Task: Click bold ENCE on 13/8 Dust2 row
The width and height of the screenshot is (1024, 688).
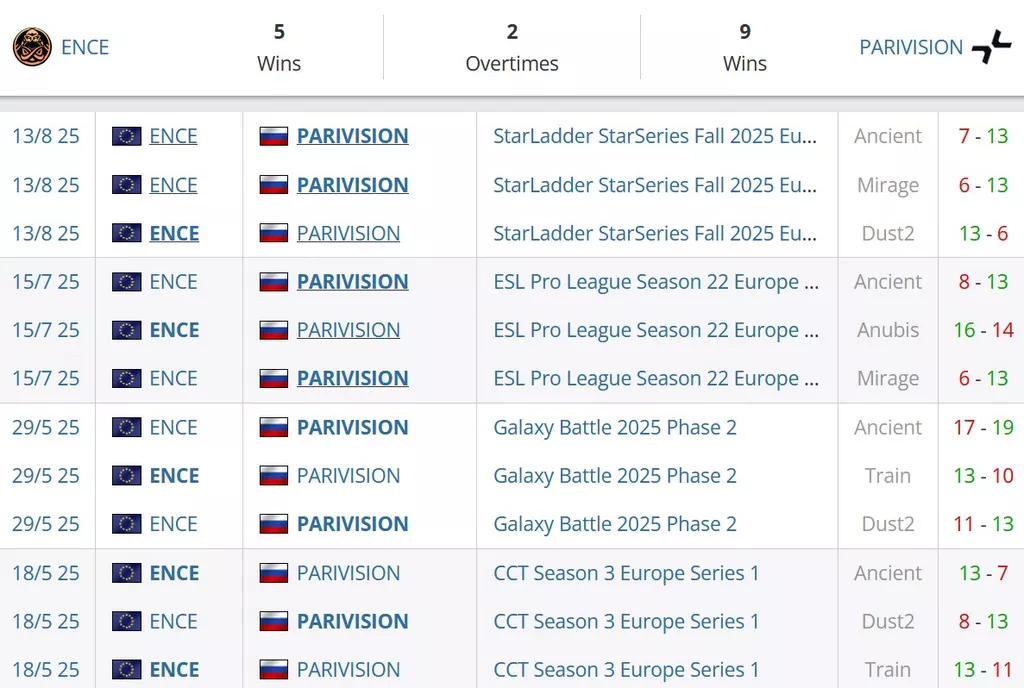Action: pyautogui.click(x=174, y=233)
